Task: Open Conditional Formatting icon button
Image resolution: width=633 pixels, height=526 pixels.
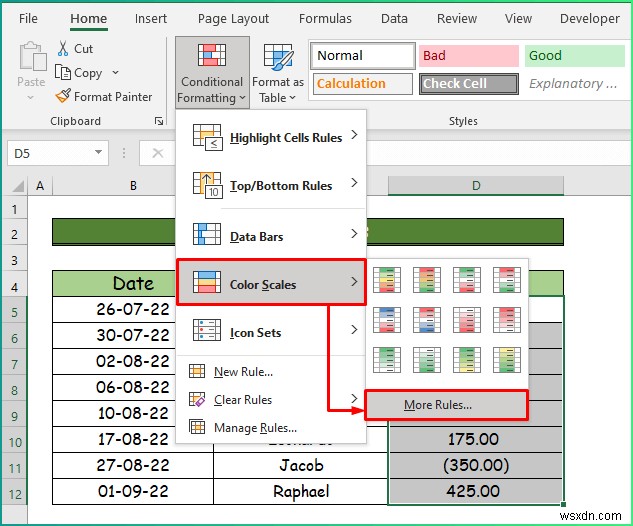Action: click(212, 55)
